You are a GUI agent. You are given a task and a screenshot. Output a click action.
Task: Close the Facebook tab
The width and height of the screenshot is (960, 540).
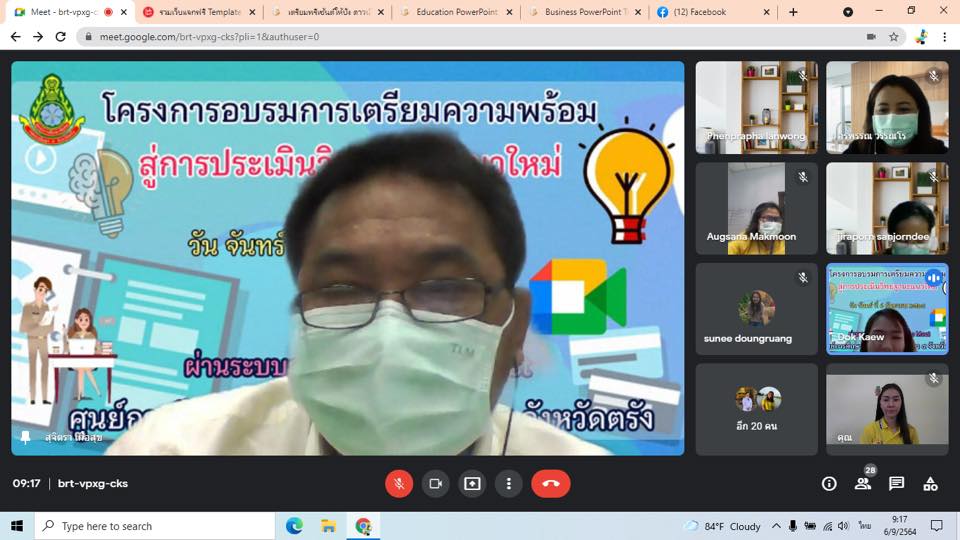[766, 12]
